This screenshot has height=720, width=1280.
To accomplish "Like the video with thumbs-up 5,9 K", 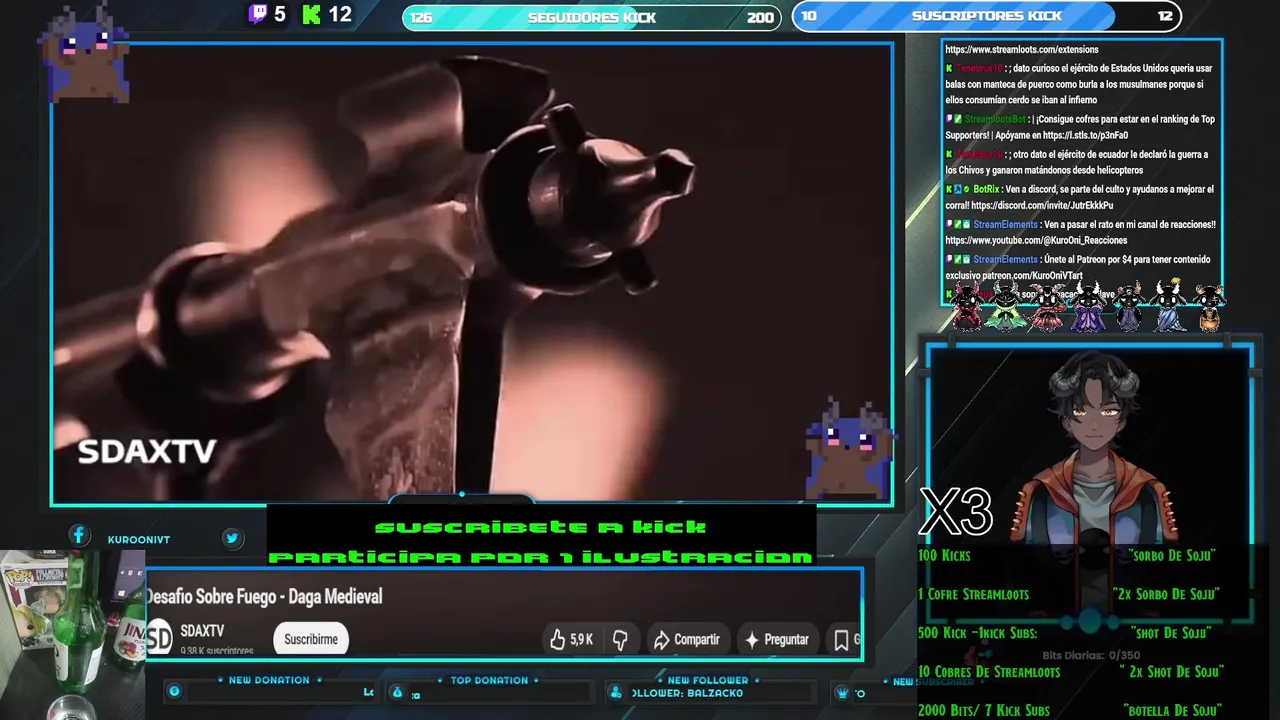I will [571, 640].
